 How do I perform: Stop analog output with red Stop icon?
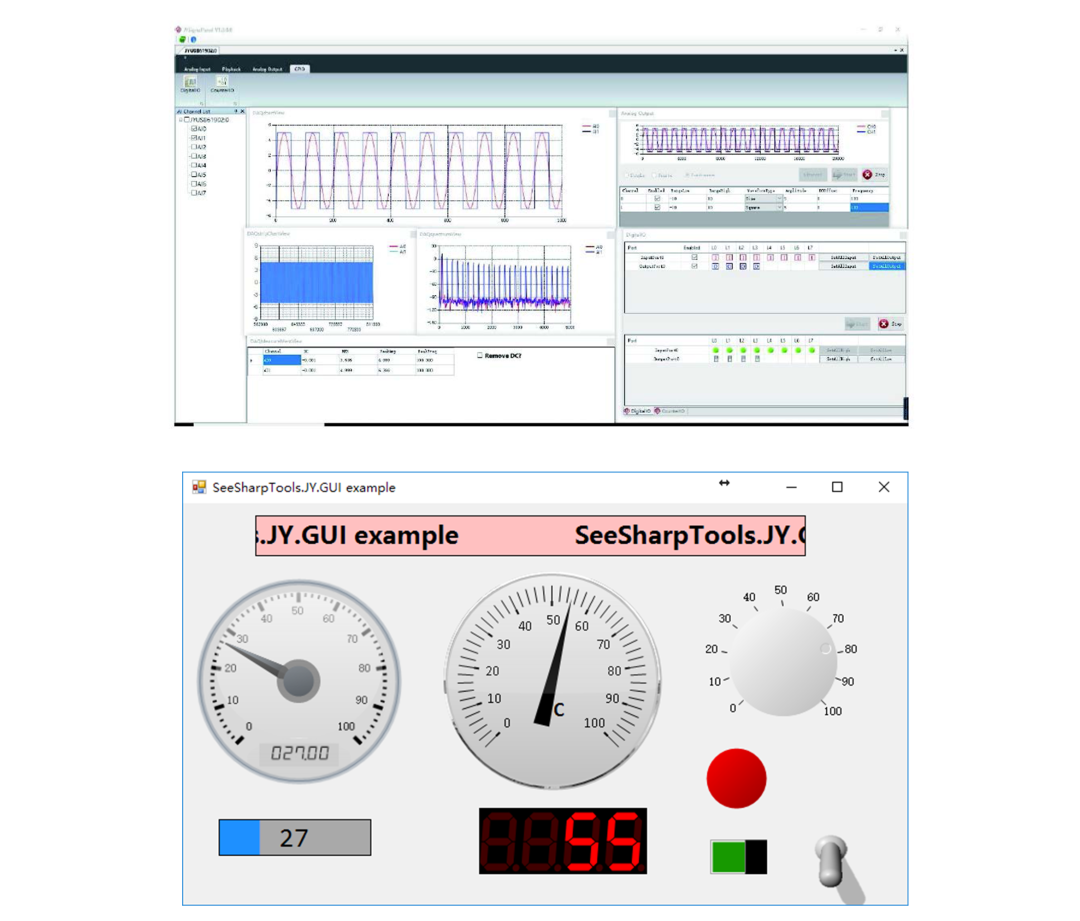pyautogui.click(x=867, y=174)
